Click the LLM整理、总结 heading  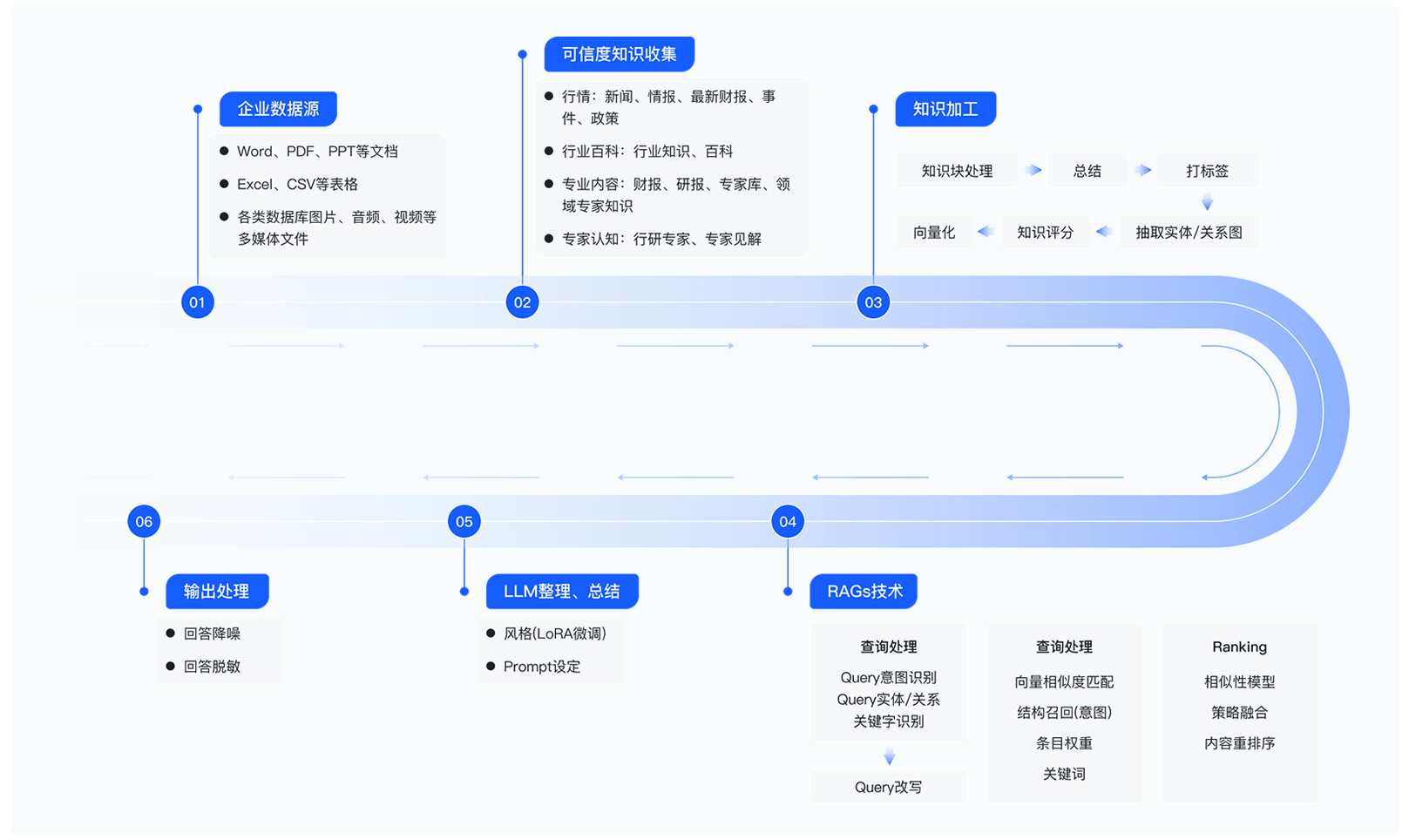click(562, 592)
